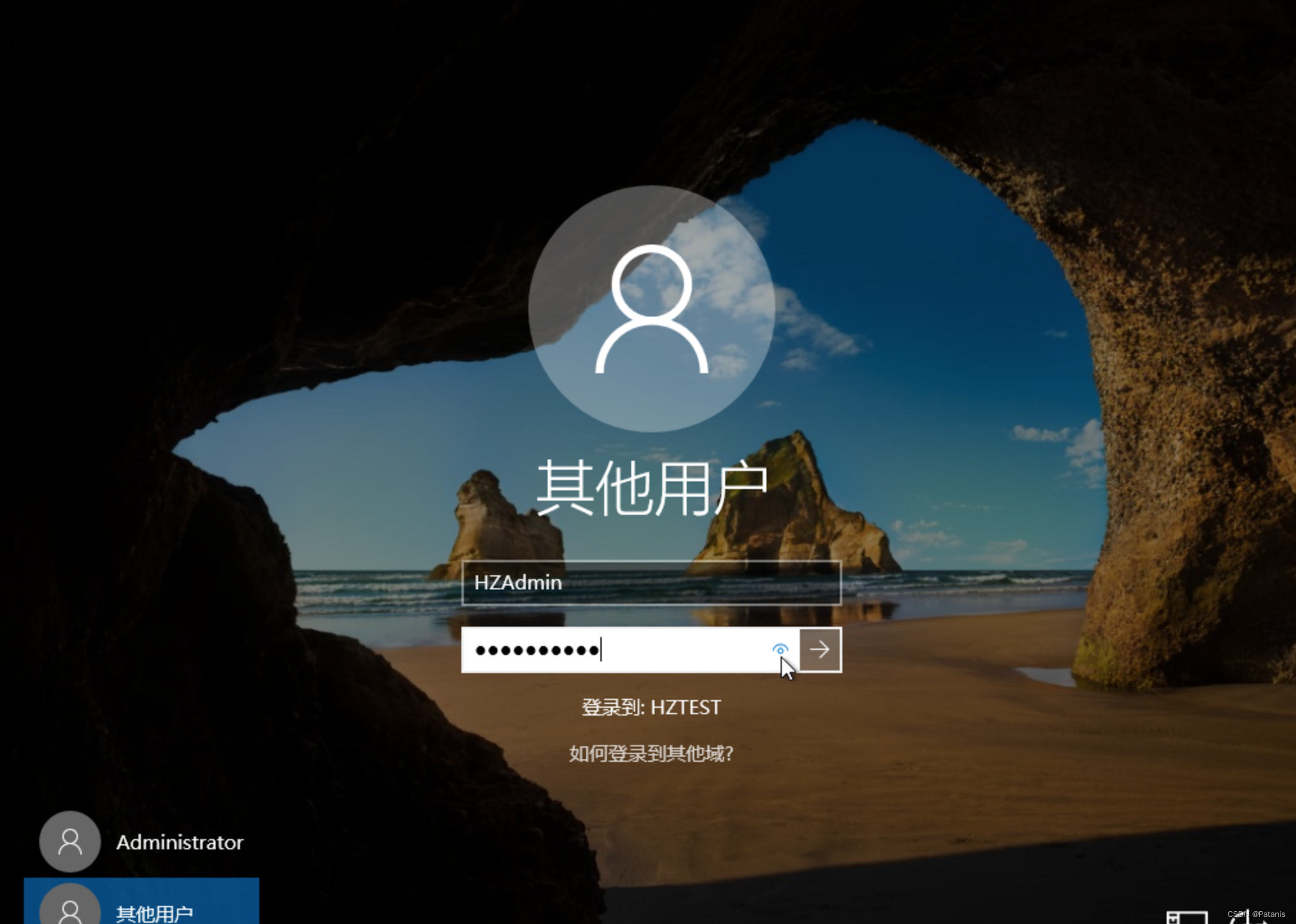1296x924 pixels.
Task: Click the HZAdmin text in username box
Action: [x=518, y=582]
